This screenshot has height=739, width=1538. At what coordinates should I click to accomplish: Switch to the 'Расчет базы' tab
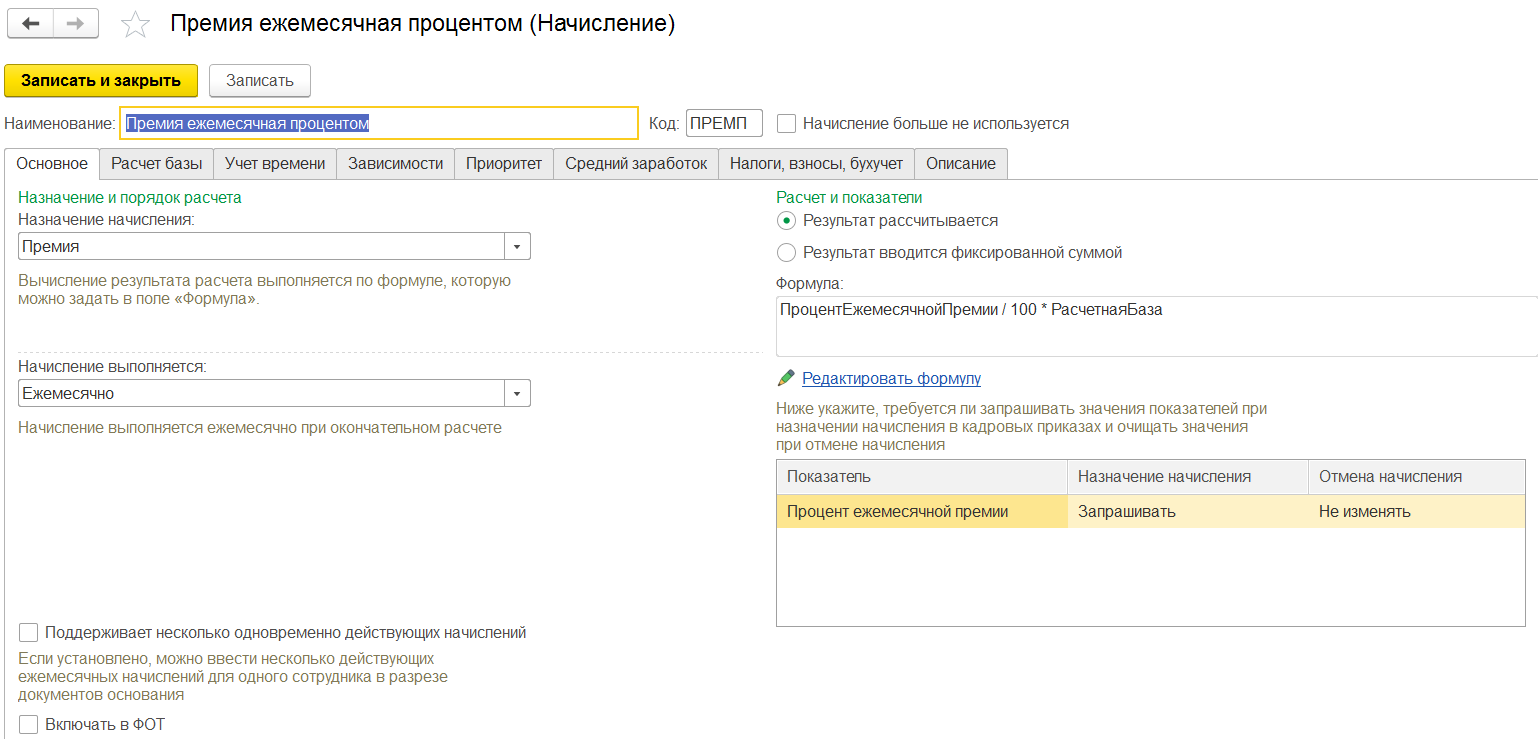pyautogui.click(x=156, y=164)
